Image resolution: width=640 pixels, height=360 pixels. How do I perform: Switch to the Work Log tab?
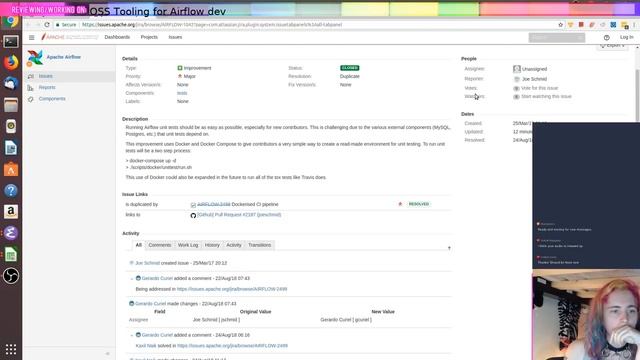point(188,245)
